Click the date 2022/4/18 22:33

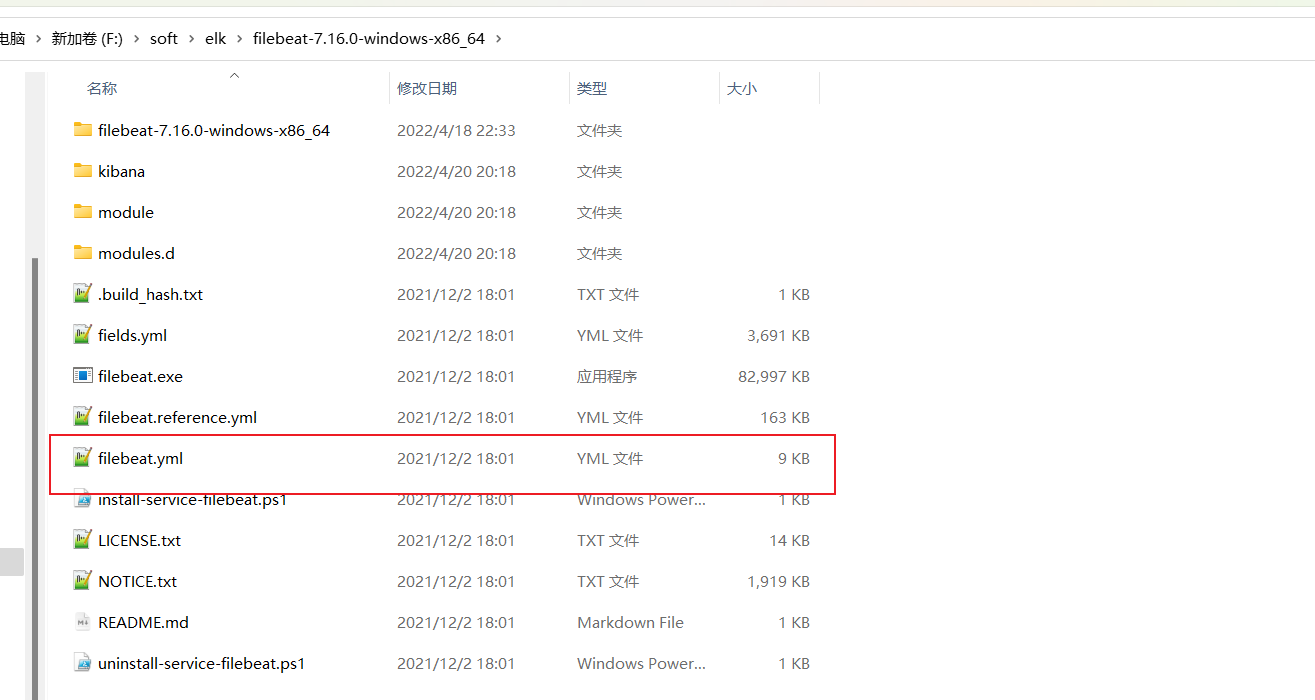(x=456, y=130)
